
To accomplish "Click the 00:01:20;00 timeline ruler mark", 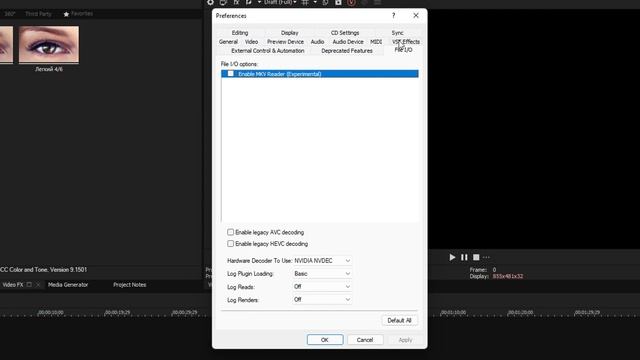I will click(520, 312).
